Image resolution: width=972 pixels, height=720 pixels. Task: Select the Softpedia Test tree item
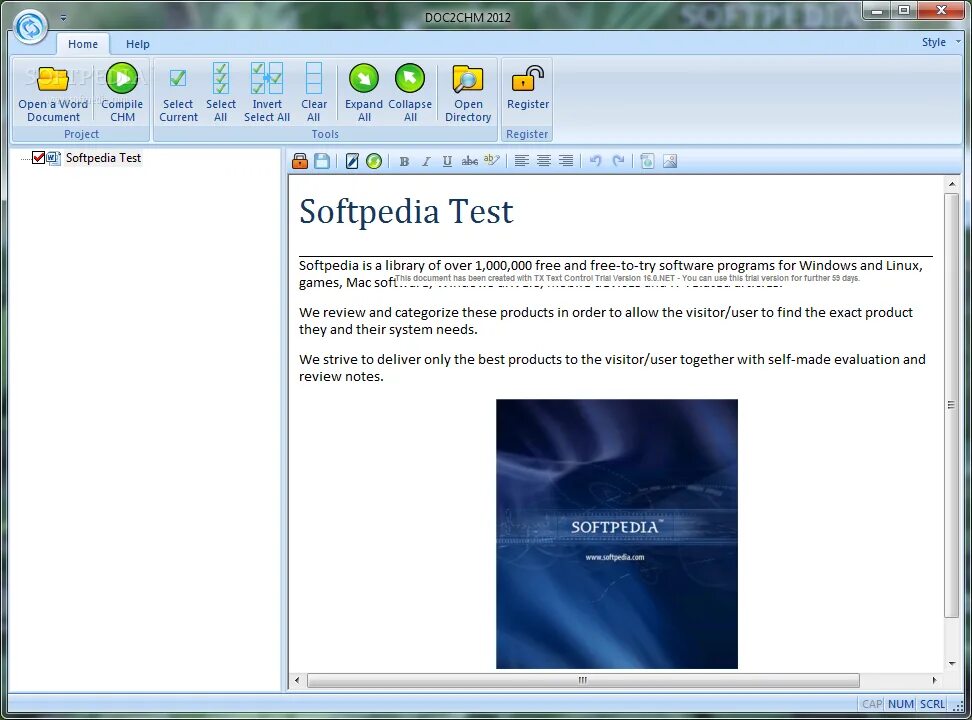coord(104,158)
